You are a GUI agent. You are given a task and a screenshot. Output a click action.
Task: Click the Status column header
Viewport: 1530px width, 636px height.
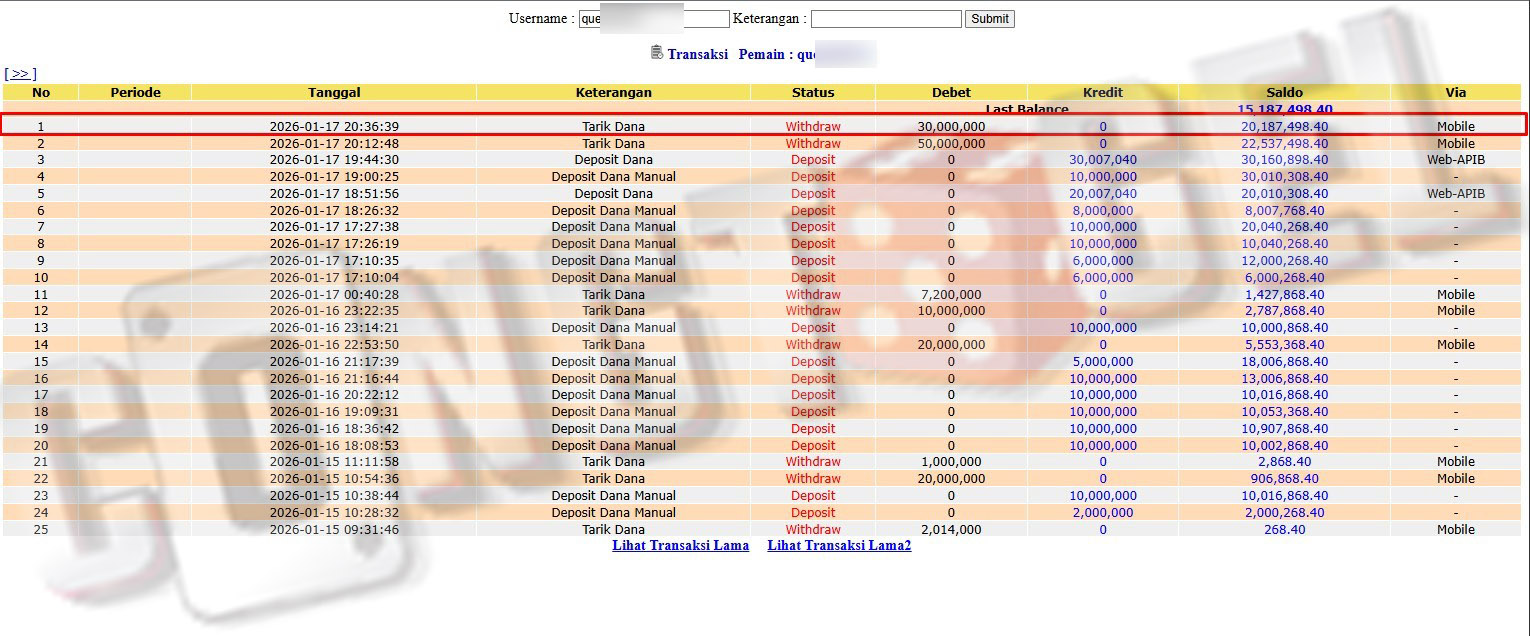tap(812, 92)
